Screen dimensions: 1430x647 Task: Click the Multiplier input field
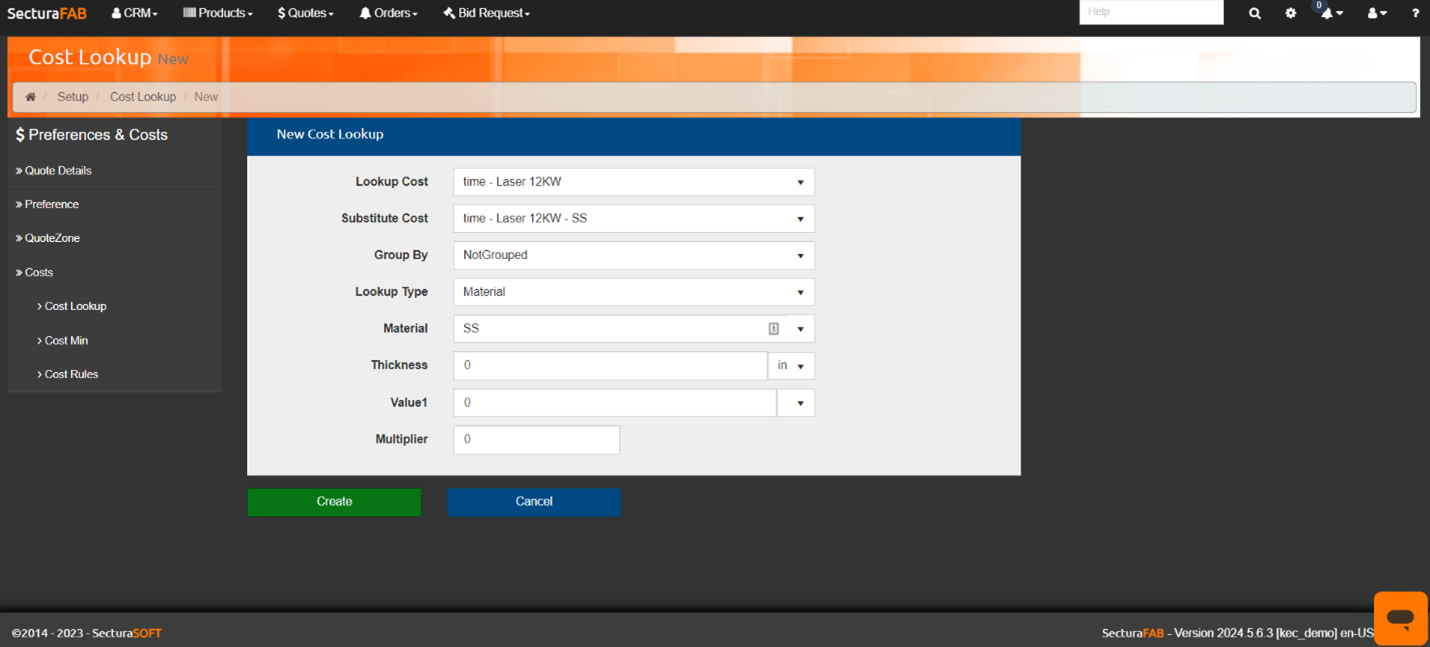536,440
